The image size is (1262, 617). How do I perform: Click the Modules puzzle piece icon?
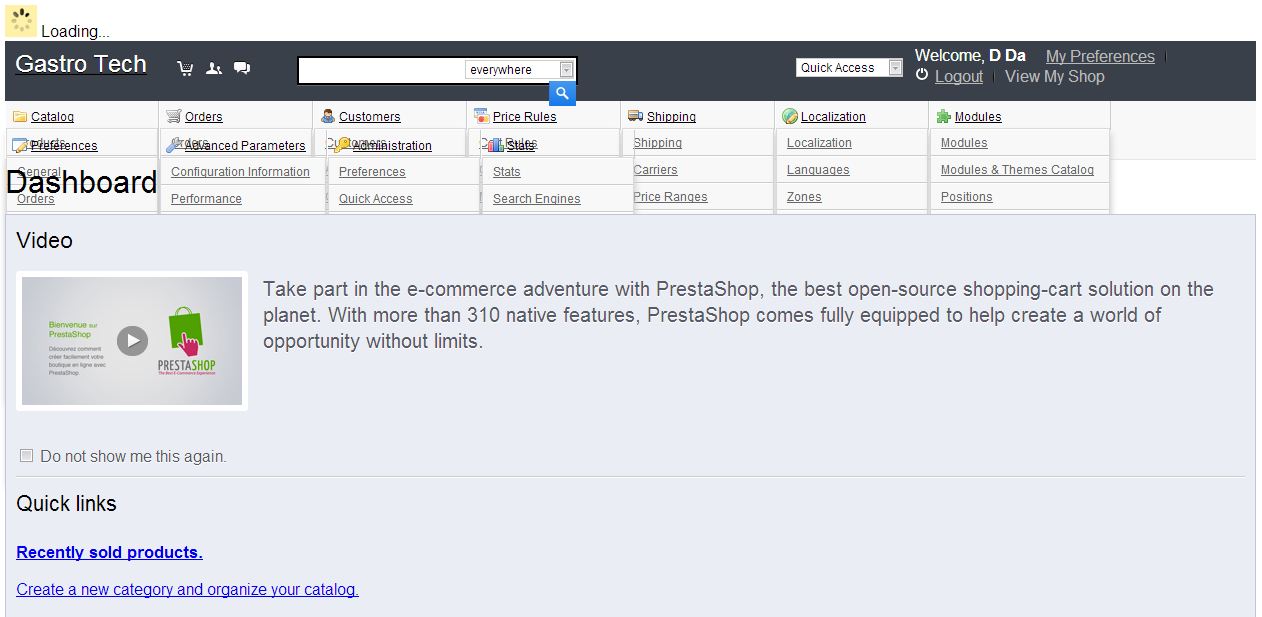coord(943,117)
